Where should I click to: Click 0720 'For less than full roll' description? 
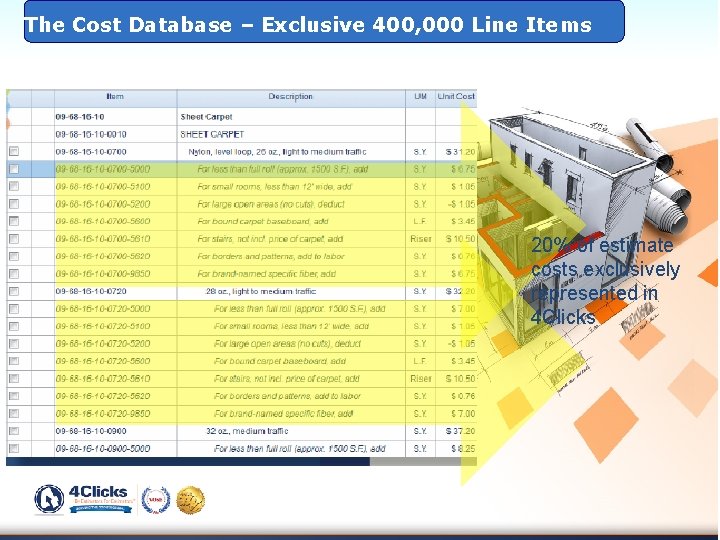(299, 309)
